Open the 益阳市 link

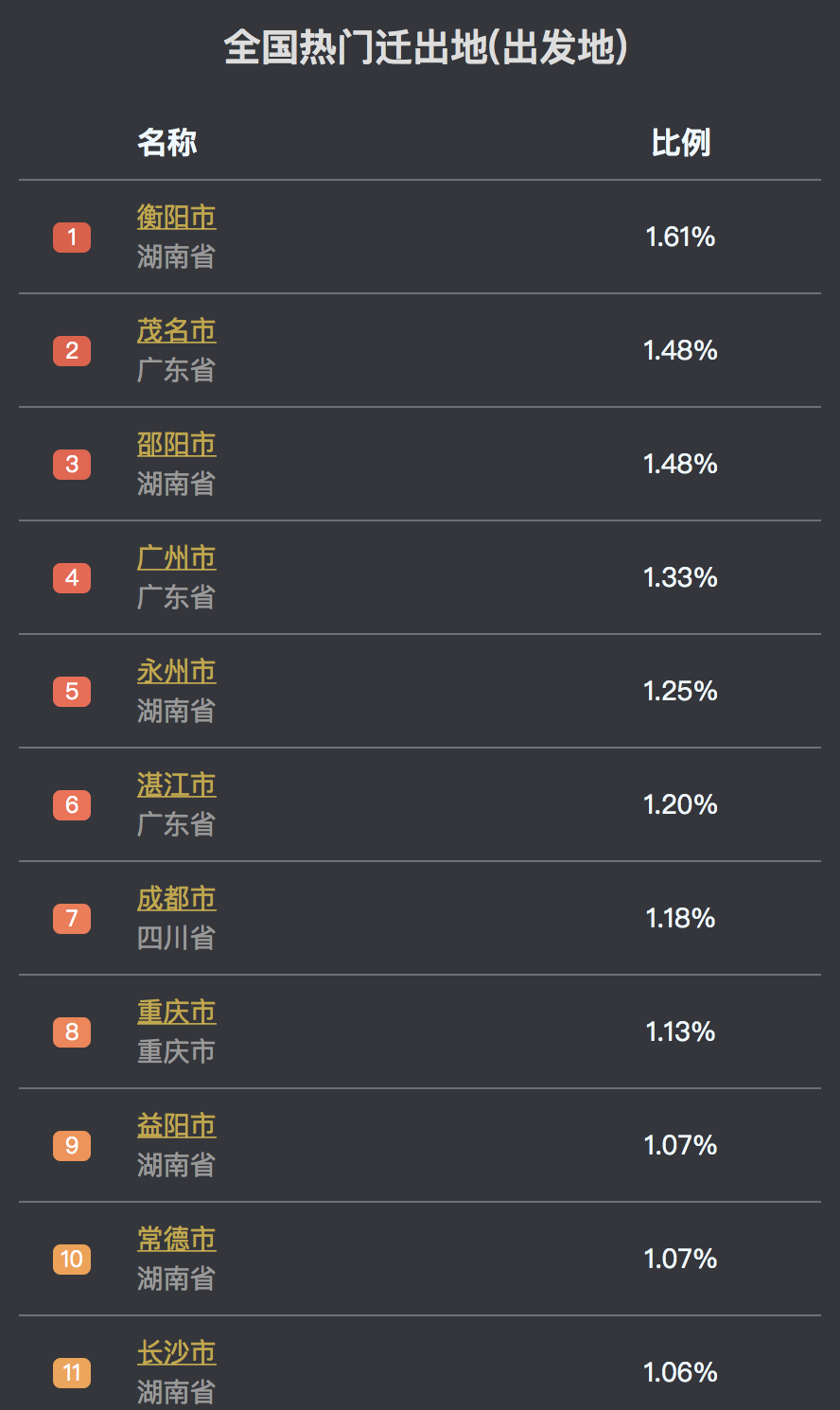click(x=176, y=1126)
